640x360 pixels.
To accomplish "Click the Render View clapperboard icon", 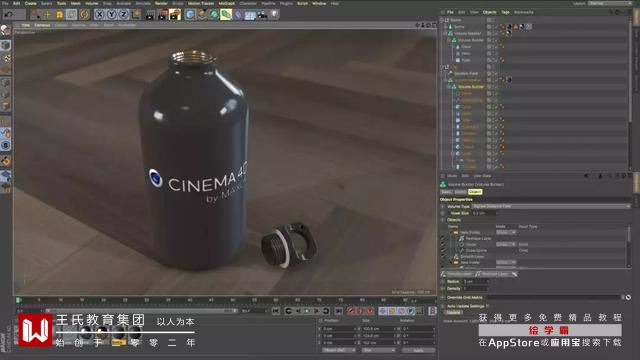I will (150, 15).
